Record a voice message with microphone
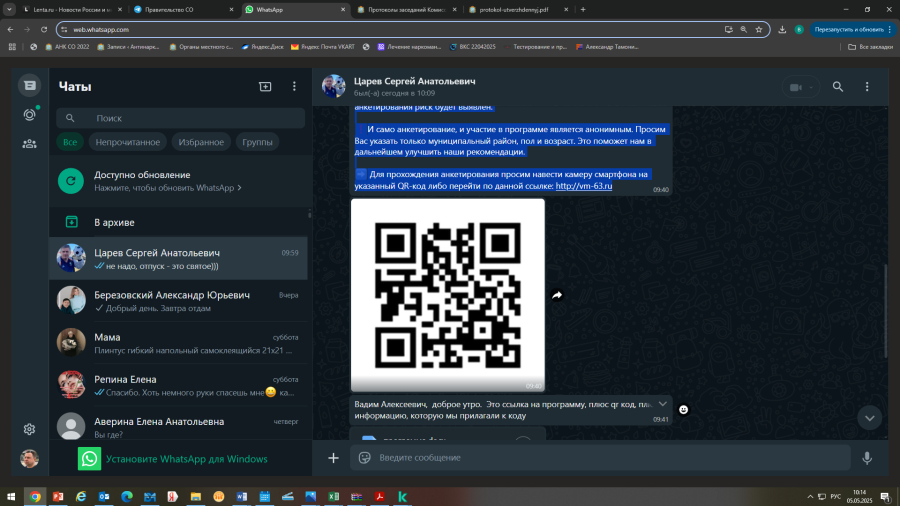 click(x=867, y=458)
